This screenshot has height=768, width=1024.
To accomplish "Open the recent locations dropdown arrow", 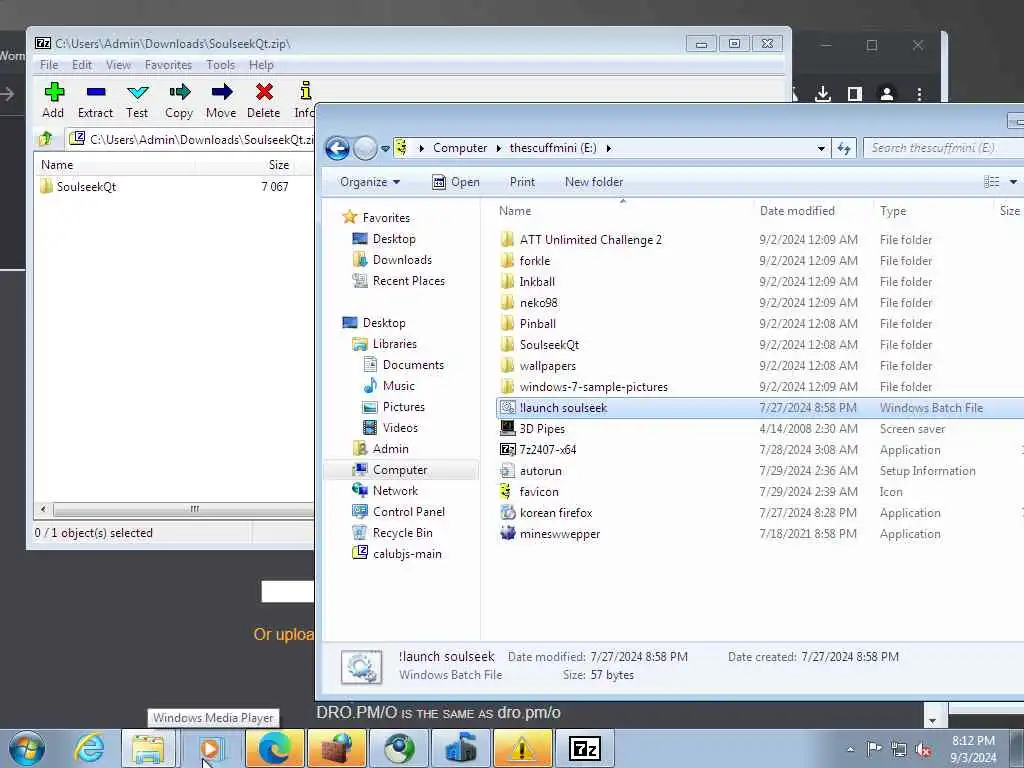I will pos(385,149).
